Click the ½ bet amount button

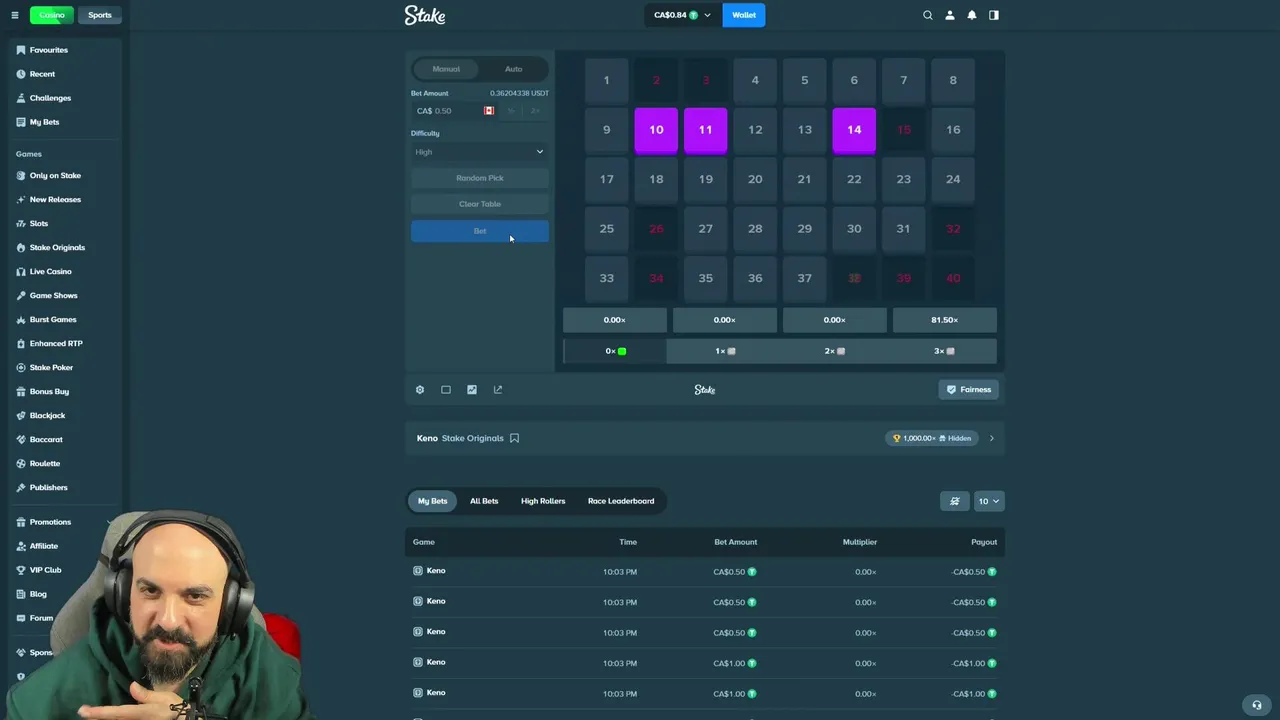[x=510, y=111]
